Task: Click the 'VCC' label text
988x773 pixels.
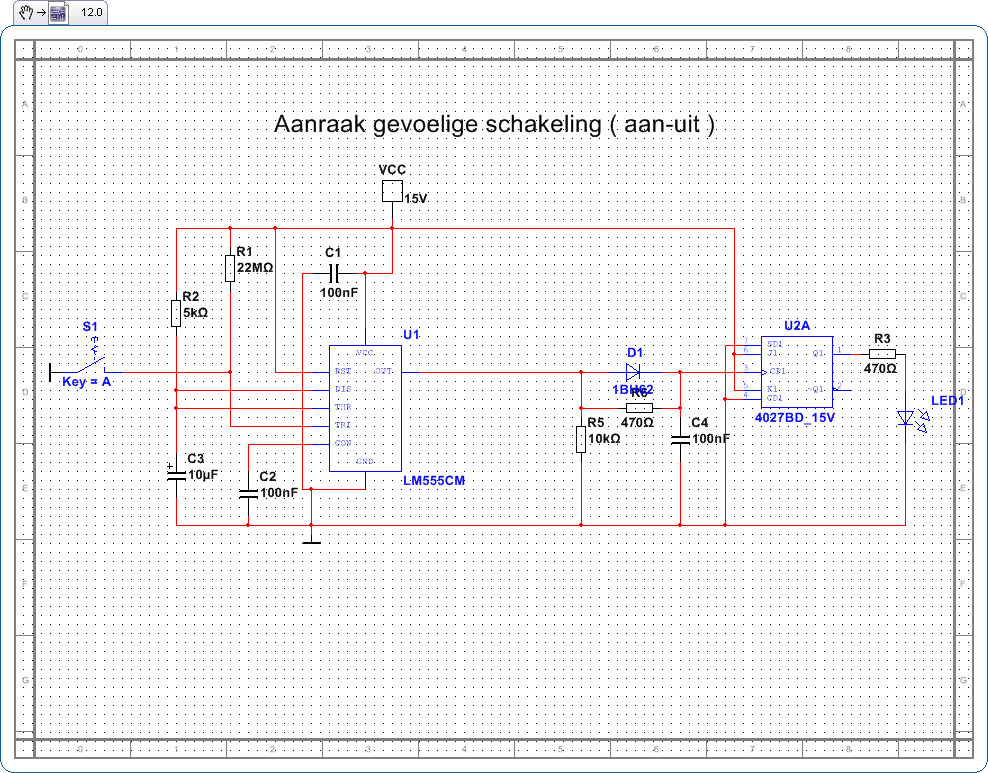Action: pyautogui.click(x=393, y=170)
